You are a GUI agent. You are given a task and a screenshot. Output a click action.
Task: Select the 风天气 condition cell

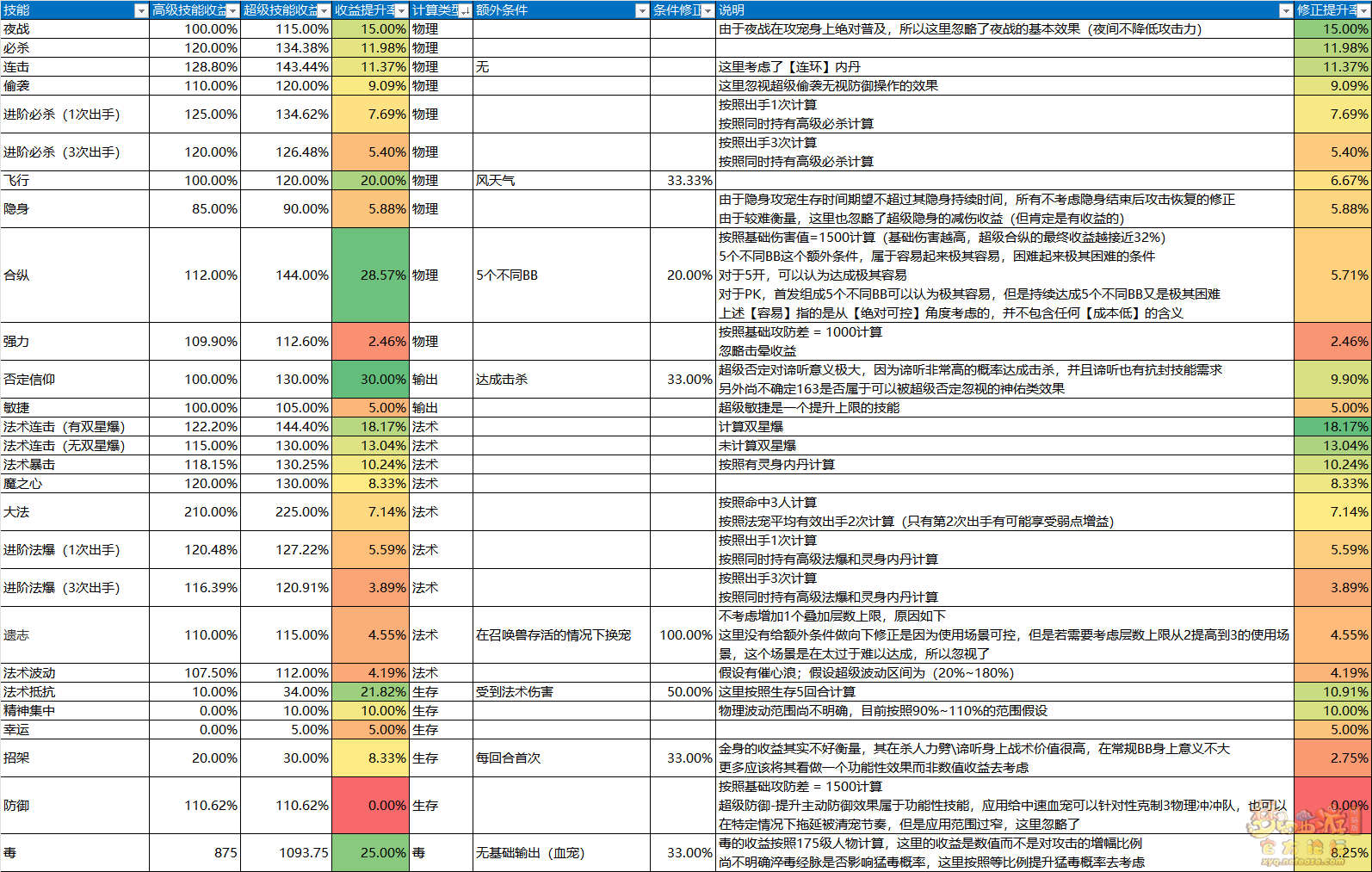coord(561,181)
